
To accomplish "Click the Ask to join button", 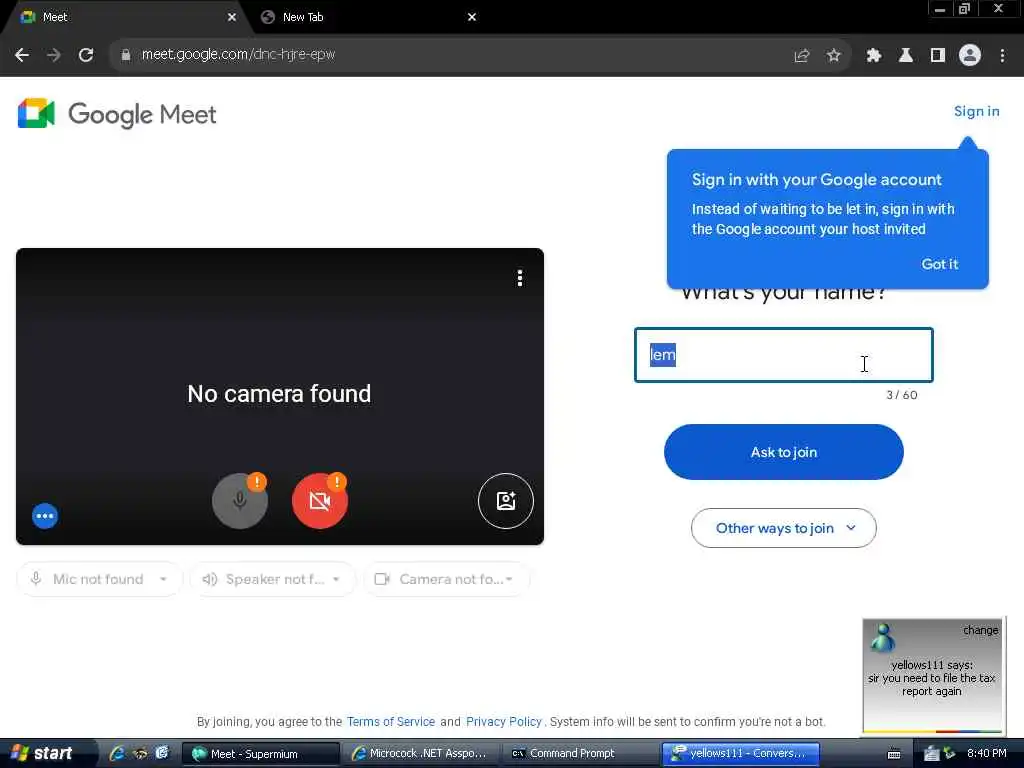I will point(784,452).
